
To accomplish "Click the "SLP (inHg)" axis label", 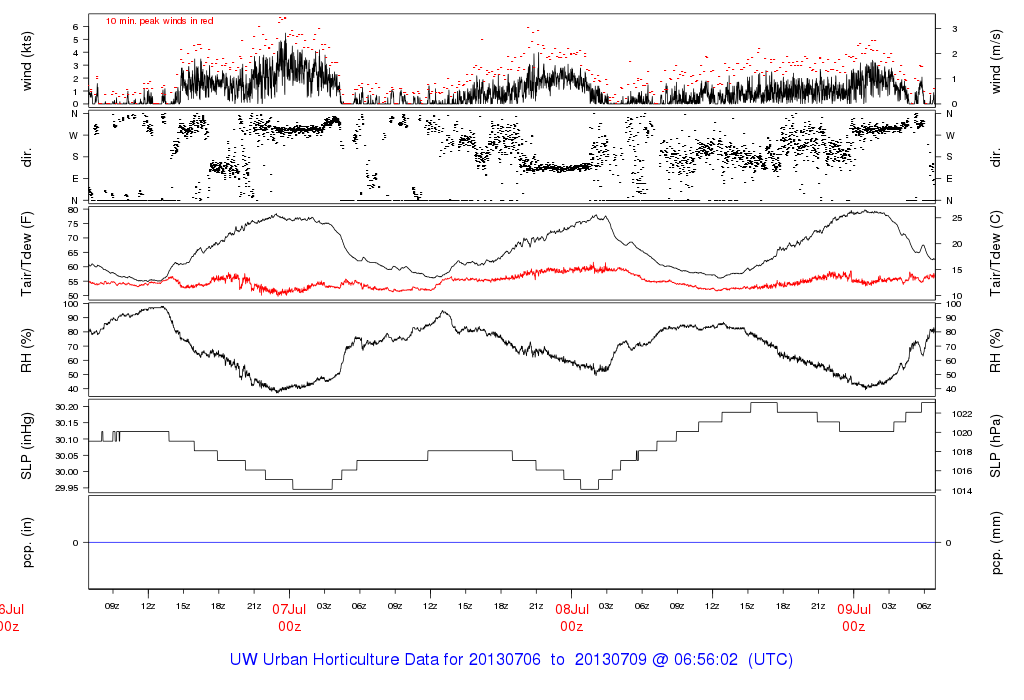I will [x=27, y=446].
